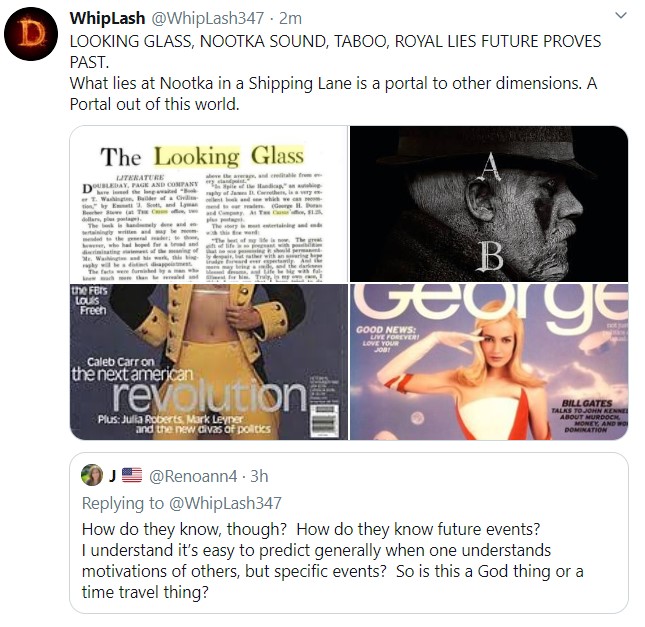View The Looking Glass article image
The image size is (645, 627).
point(209,204)
